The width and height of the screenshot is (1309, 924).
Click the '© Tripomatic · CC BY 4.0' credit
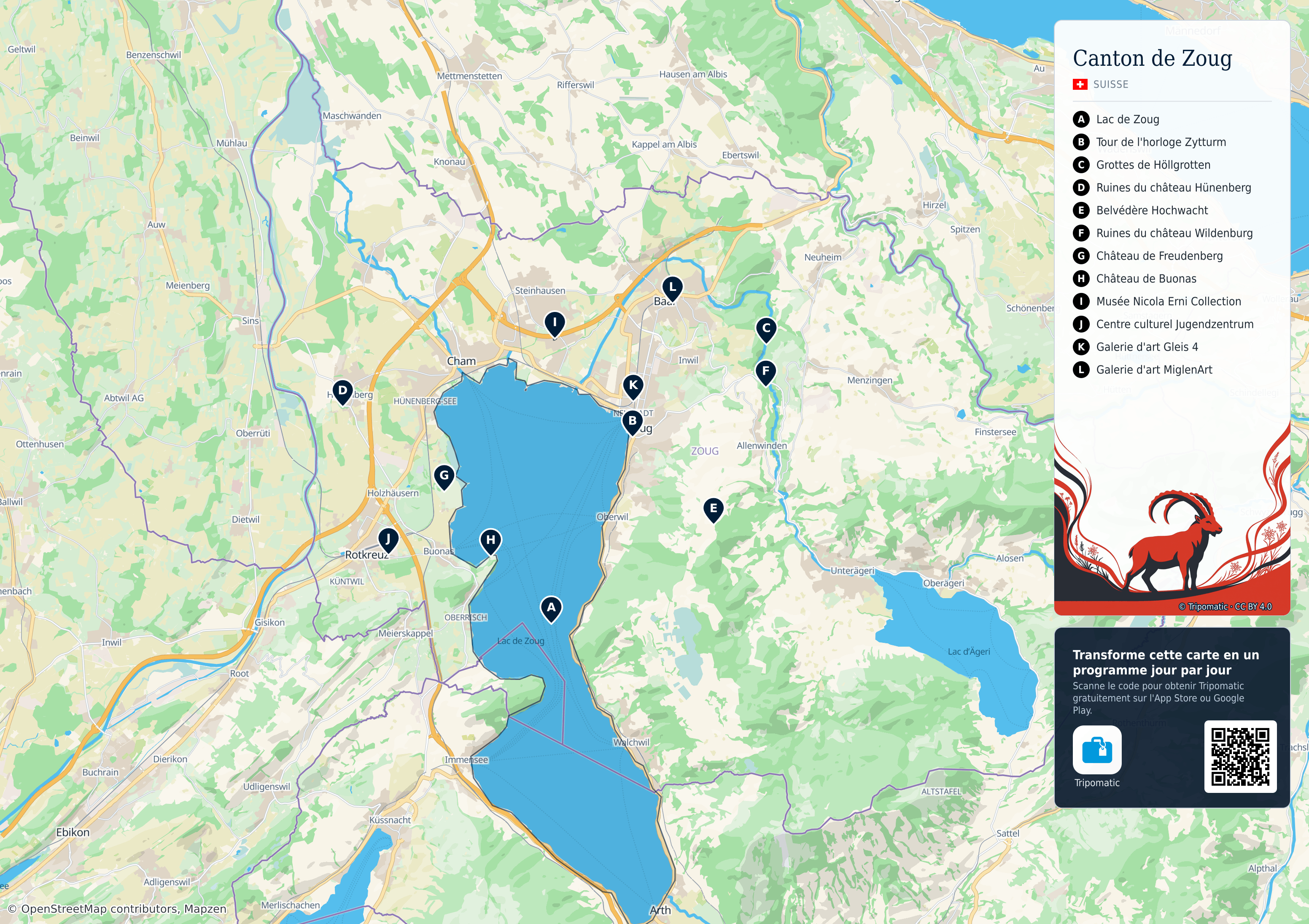(1225, 607)
